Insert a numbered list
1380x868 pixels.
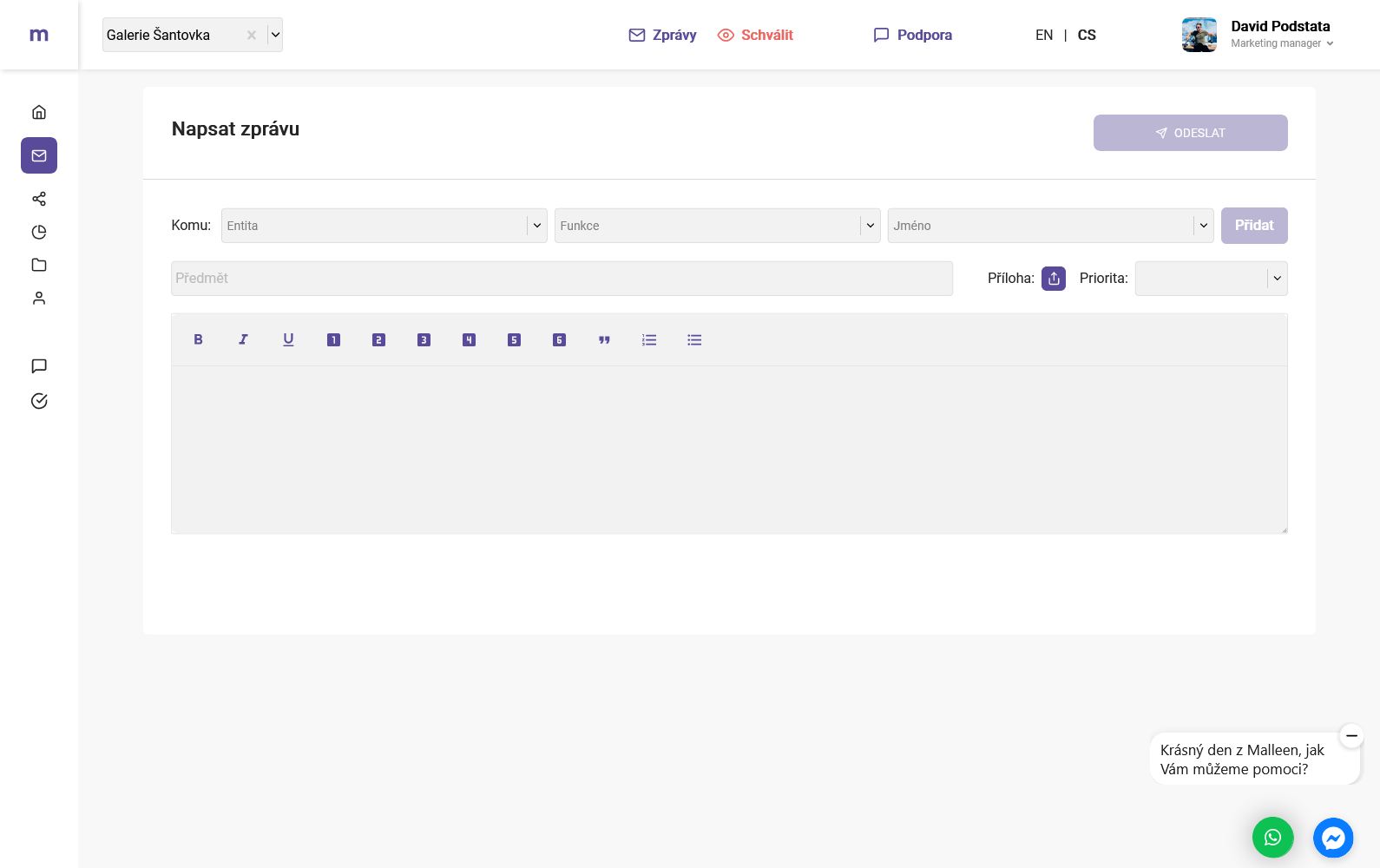point(649,340)
